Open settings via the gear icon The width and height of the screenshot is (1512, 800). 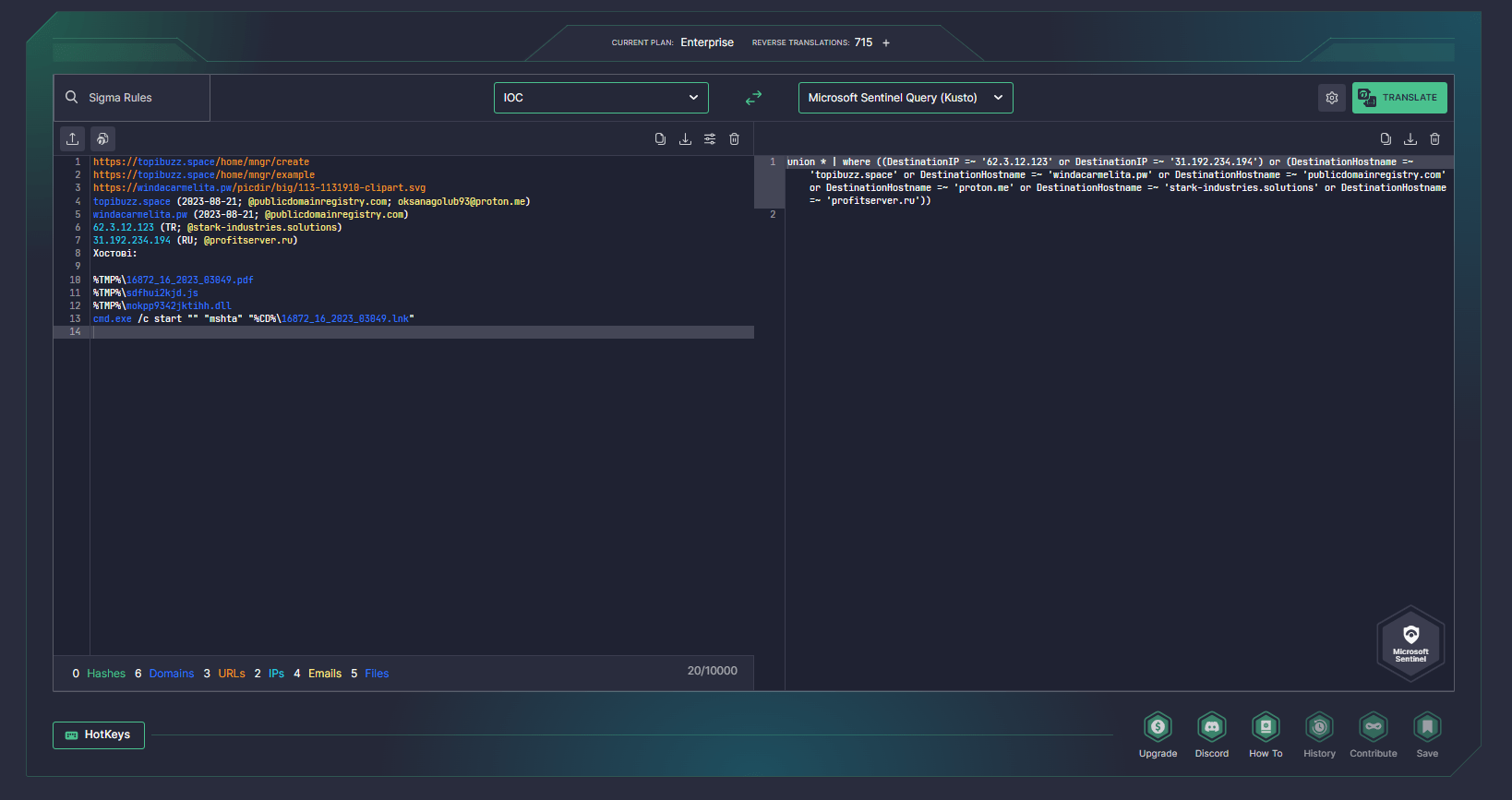[x=1332, y=98]
